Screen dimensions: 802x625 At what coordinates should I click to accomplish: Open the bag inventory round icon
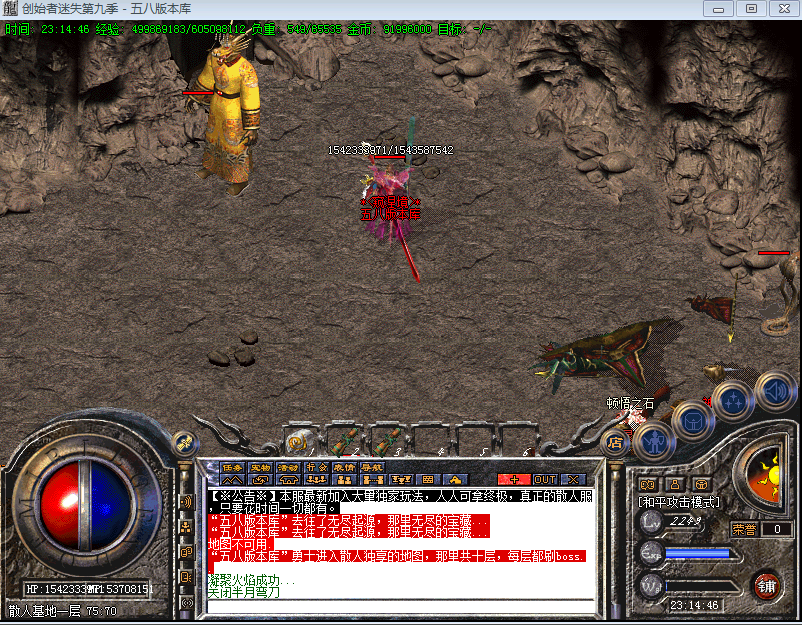693,422
